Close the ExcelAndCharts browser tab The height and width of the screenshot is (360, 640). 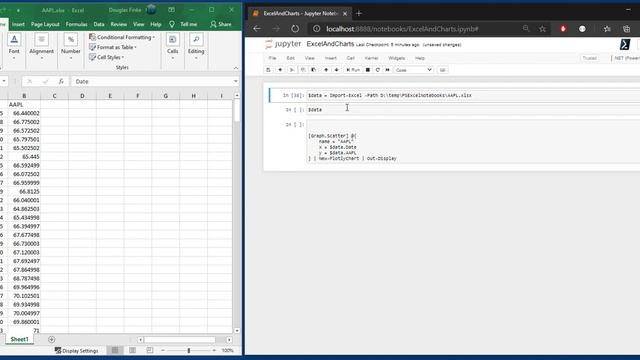coord(345,13)
